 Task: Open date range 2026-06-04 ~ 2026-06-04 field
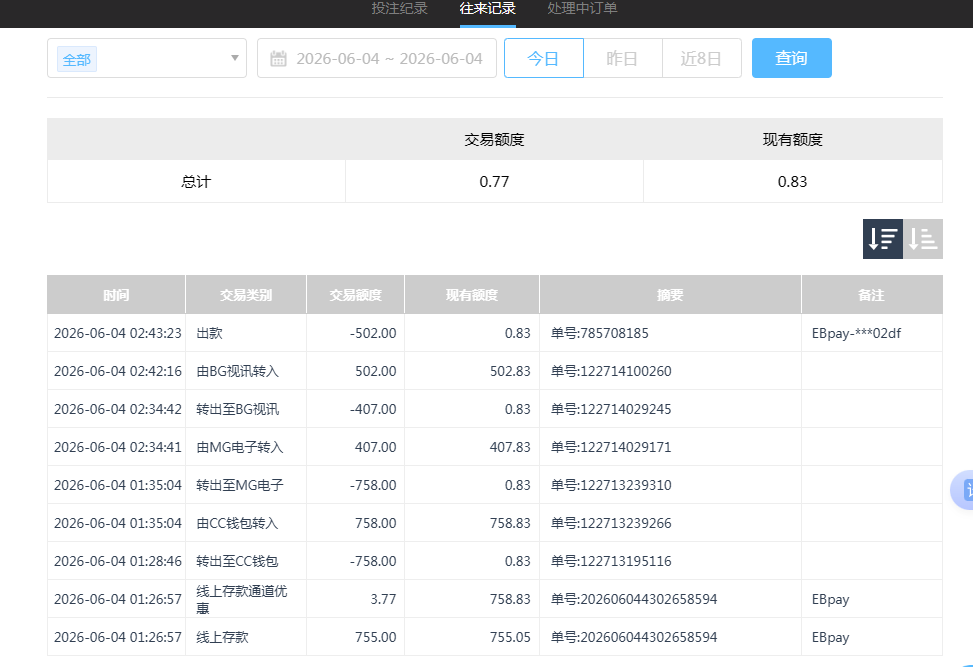pyautogui.click(x=377, y=58)
